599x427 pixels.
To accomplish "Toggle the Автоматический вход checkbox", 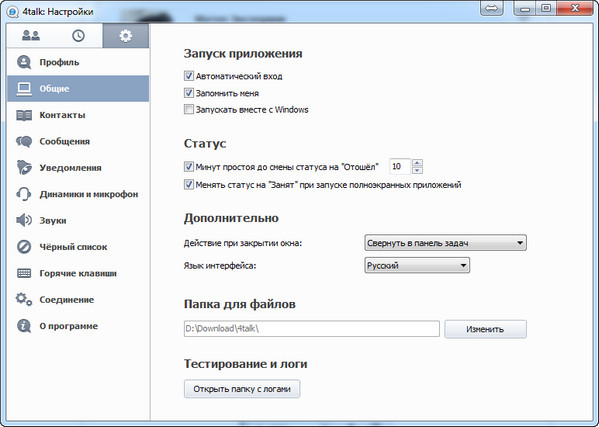I will click(x=189, y=76).
